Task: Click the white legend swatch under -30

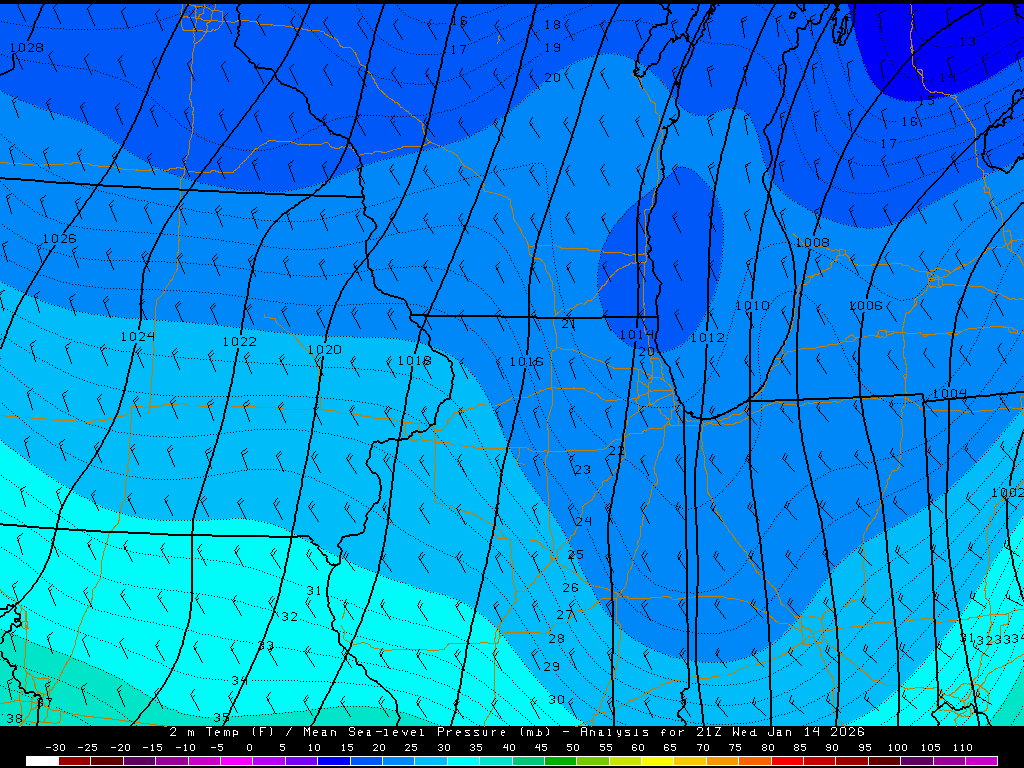Action: coord(42,761)
